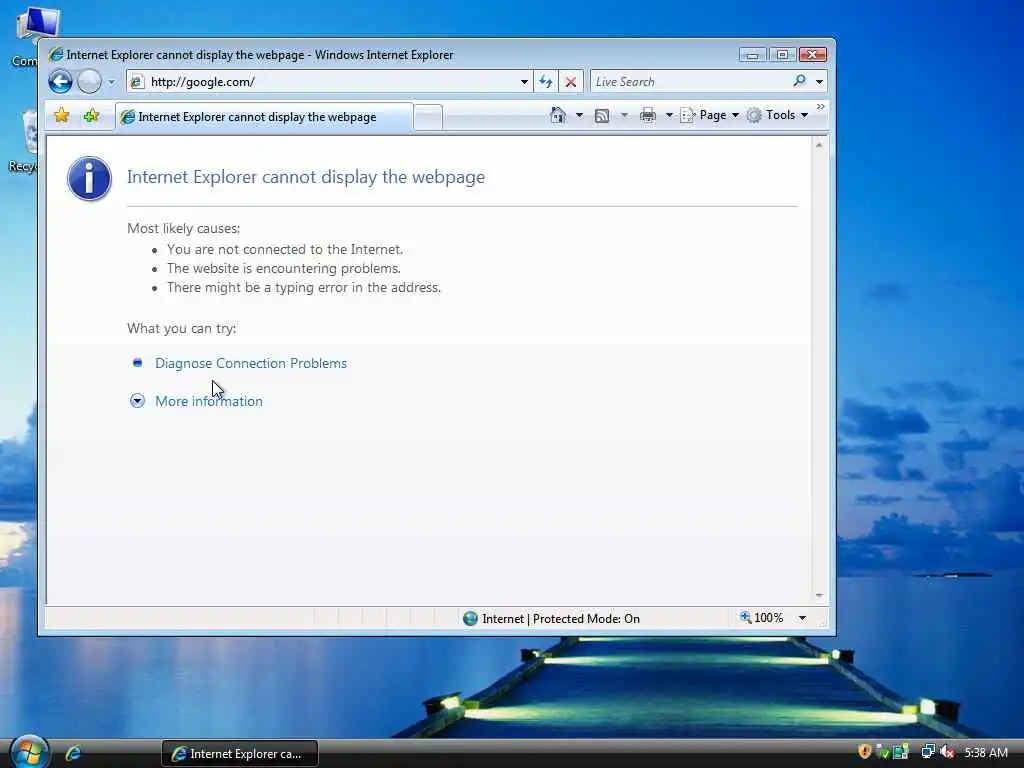The image size is (1024, 768).
Task: Click the Back navigation button
Action: (x=60, y=82)
